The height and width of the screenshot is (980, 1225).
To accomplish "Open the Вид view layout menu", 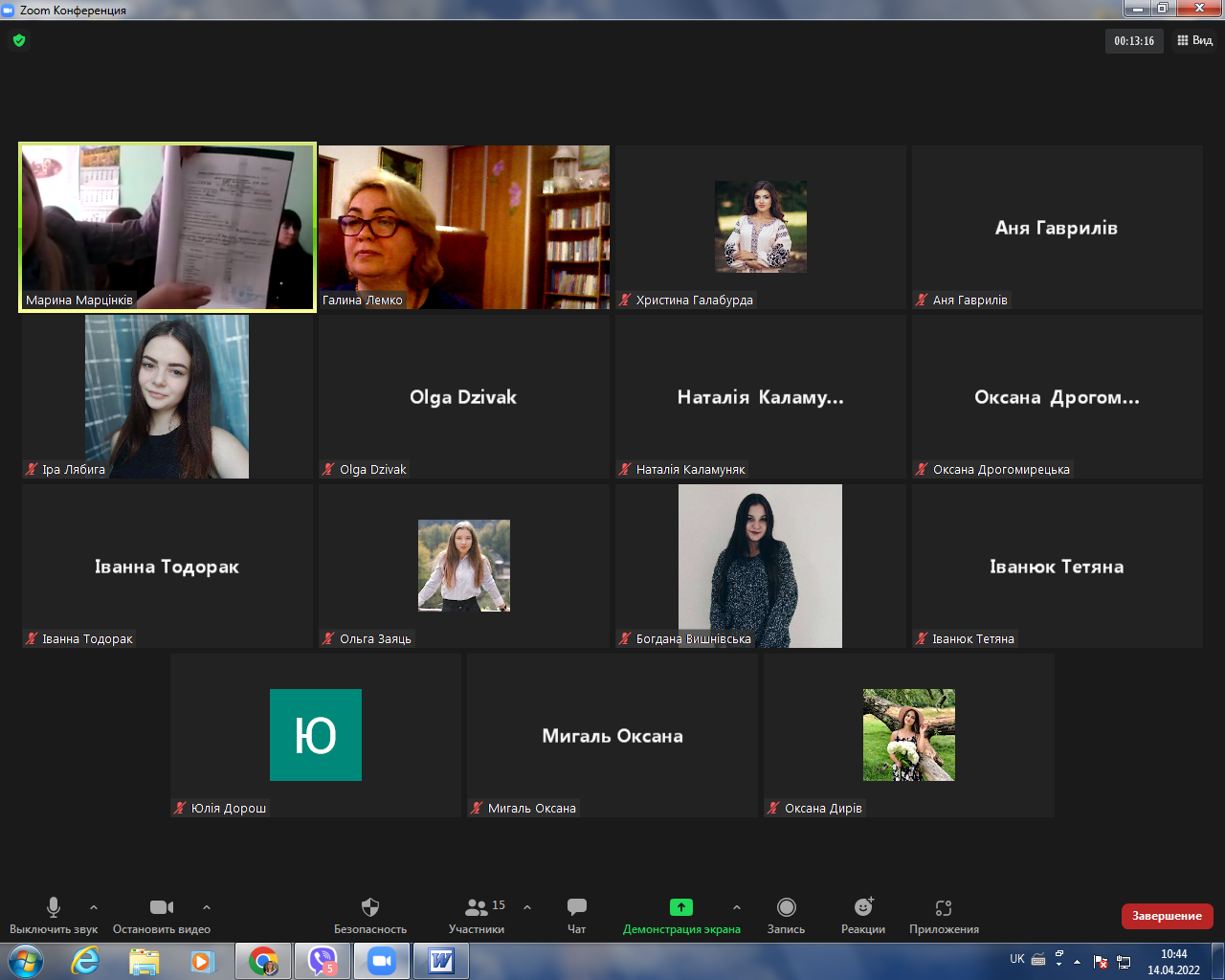I will coord(1195,40).
